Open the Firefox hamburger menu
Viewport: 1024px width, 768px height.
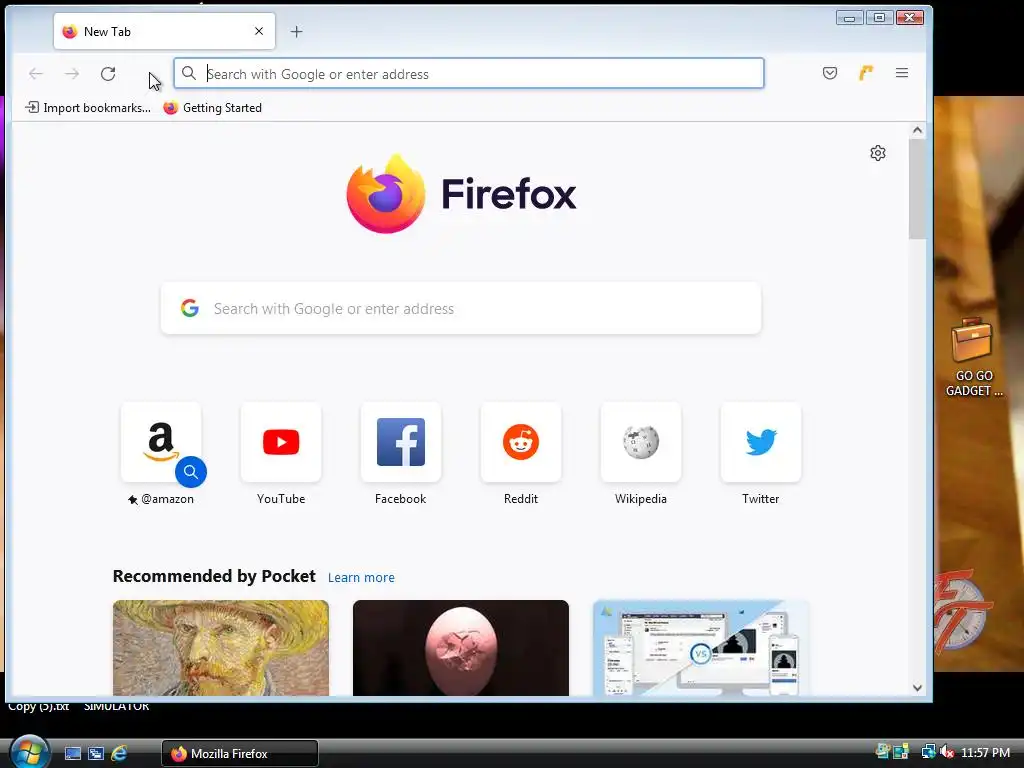902,73
